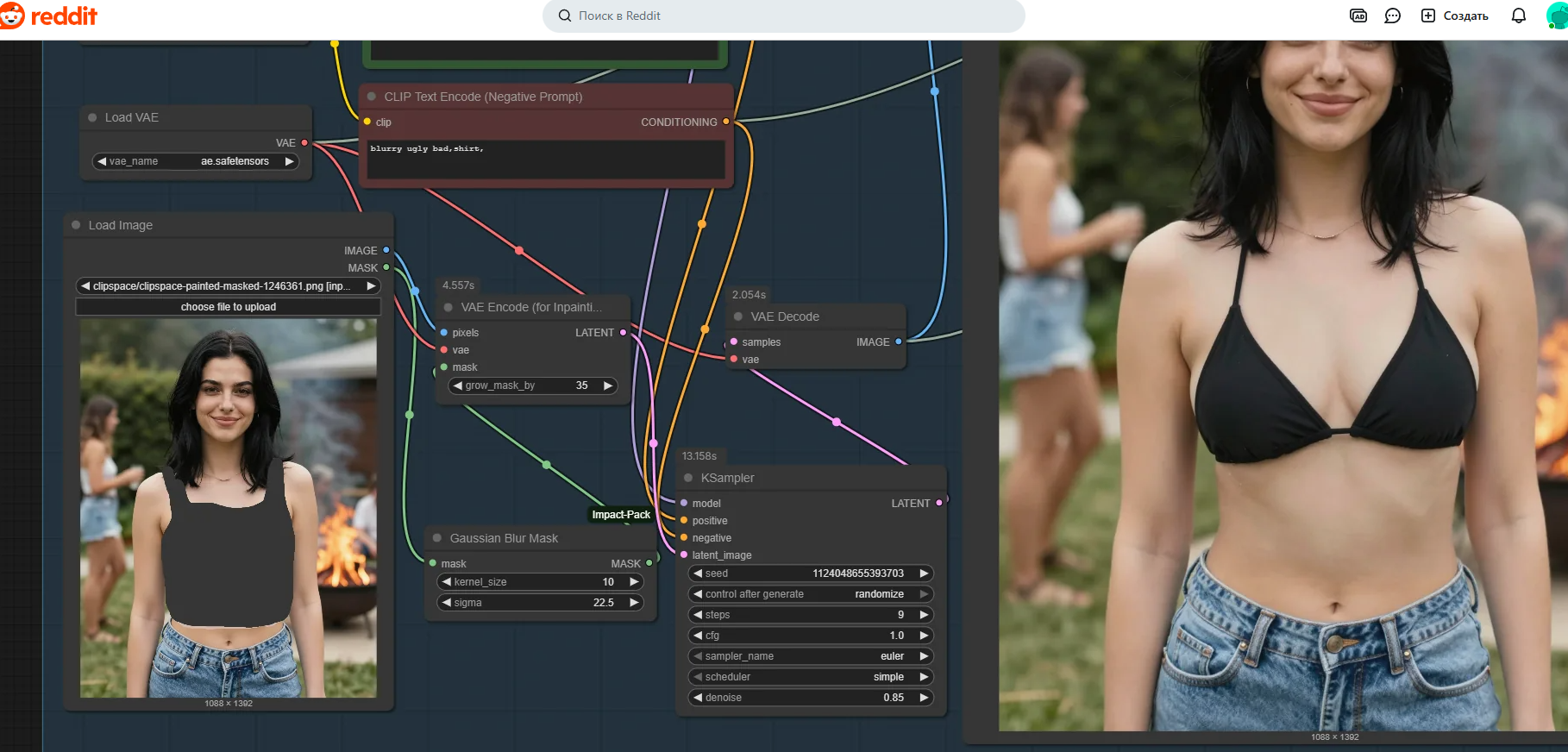Screen dimensions: 1568x752
Task: Open the sampler_name euler dropdown
Action: [x=811, y=656]
